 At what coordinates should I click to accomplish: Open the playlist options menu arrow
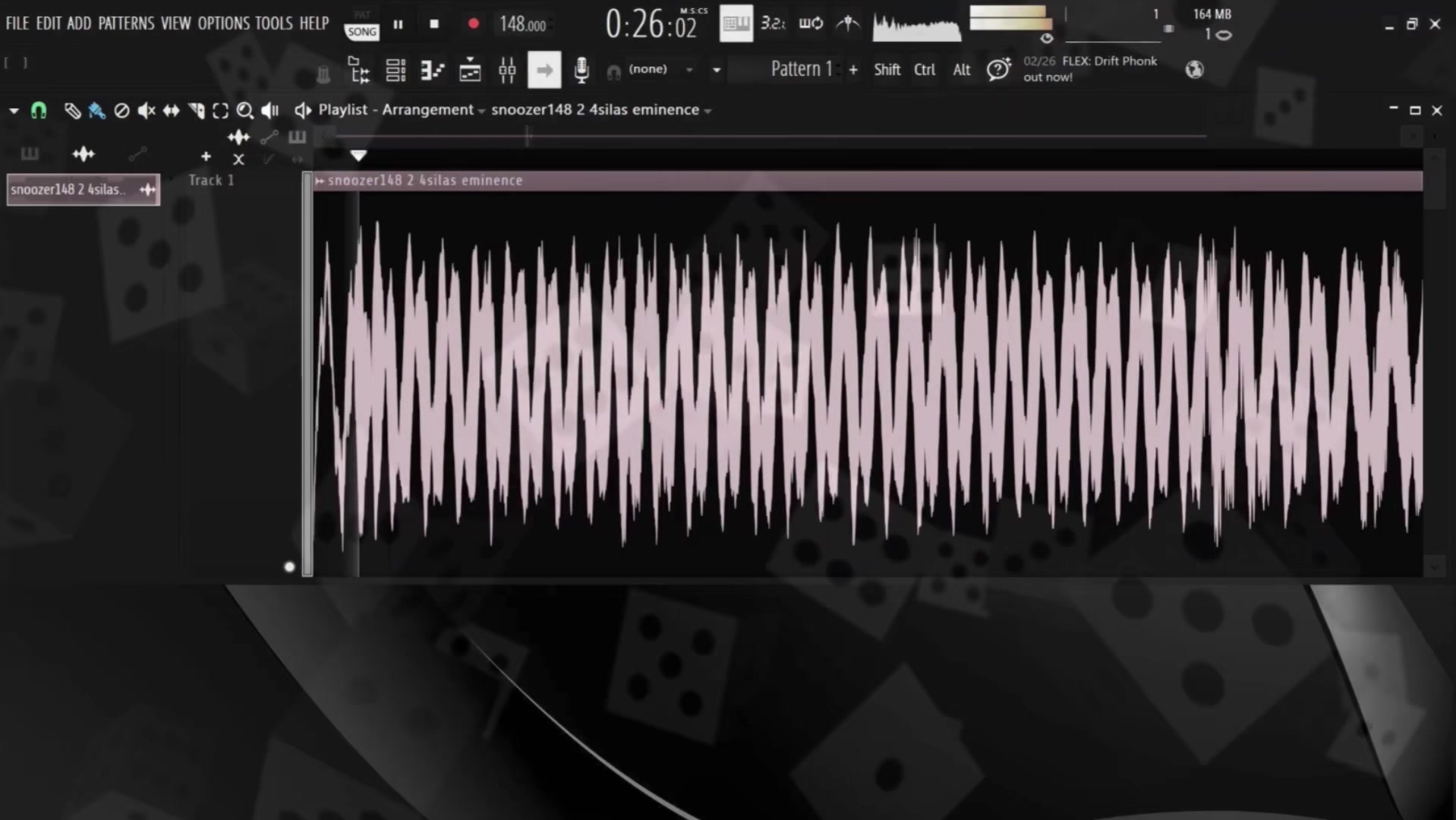14,111
